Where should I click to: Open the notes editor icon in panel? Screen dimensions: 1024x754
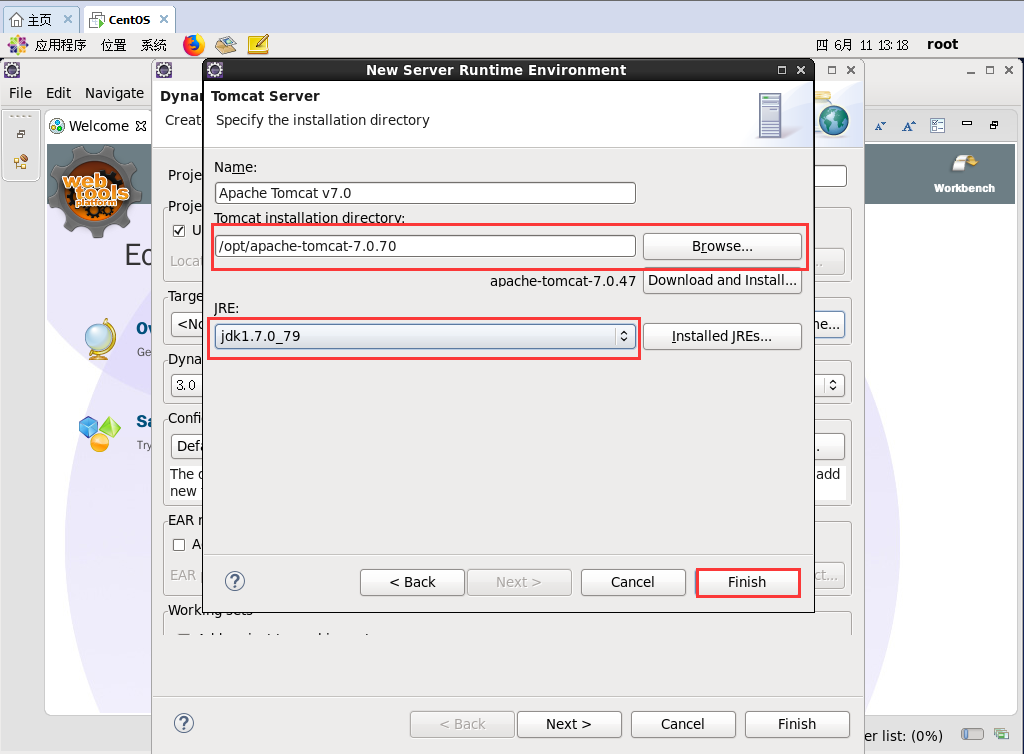click(258, 45)
